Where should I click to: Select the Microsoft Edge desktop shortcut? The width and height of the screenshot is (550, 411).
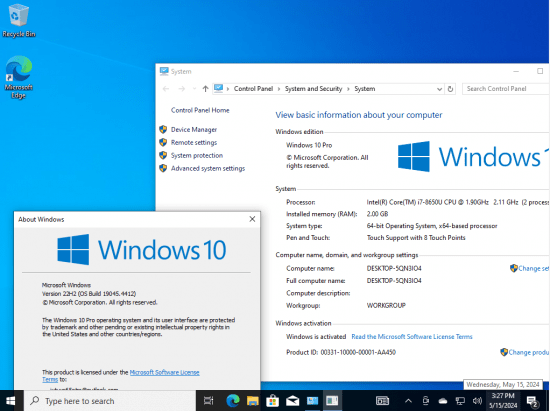coord(18,77)
